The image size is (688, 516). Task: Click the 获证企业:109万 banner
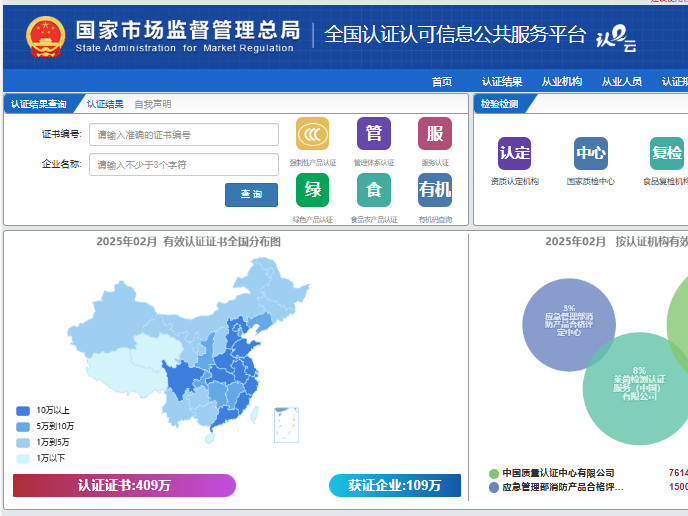(395, 485)
